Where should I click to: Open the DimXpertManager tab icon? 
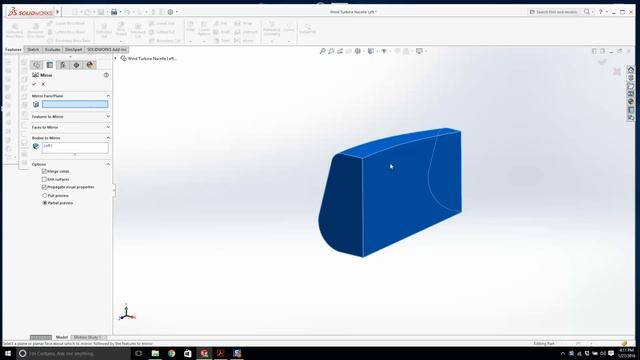click(76, 65)
